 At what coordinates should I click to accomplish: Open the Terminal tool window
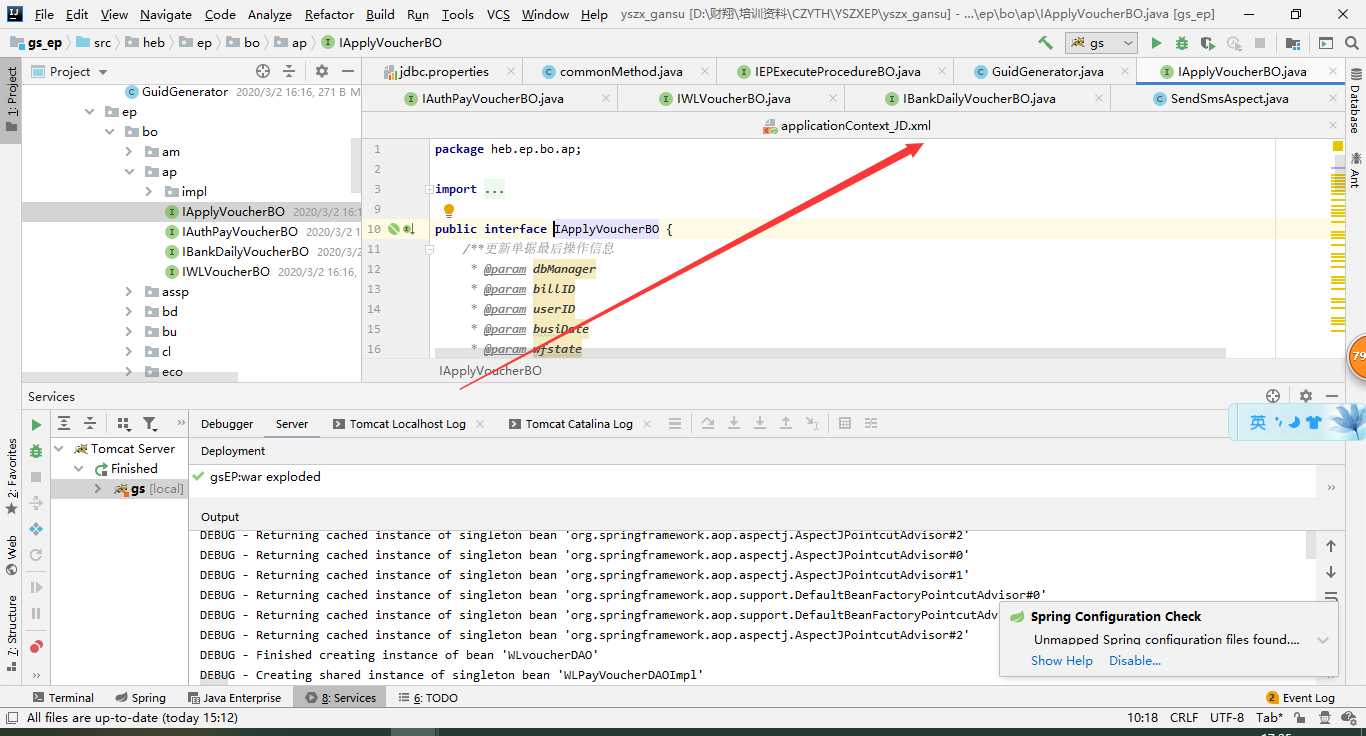pyautogui.click(x=63, y=698)
